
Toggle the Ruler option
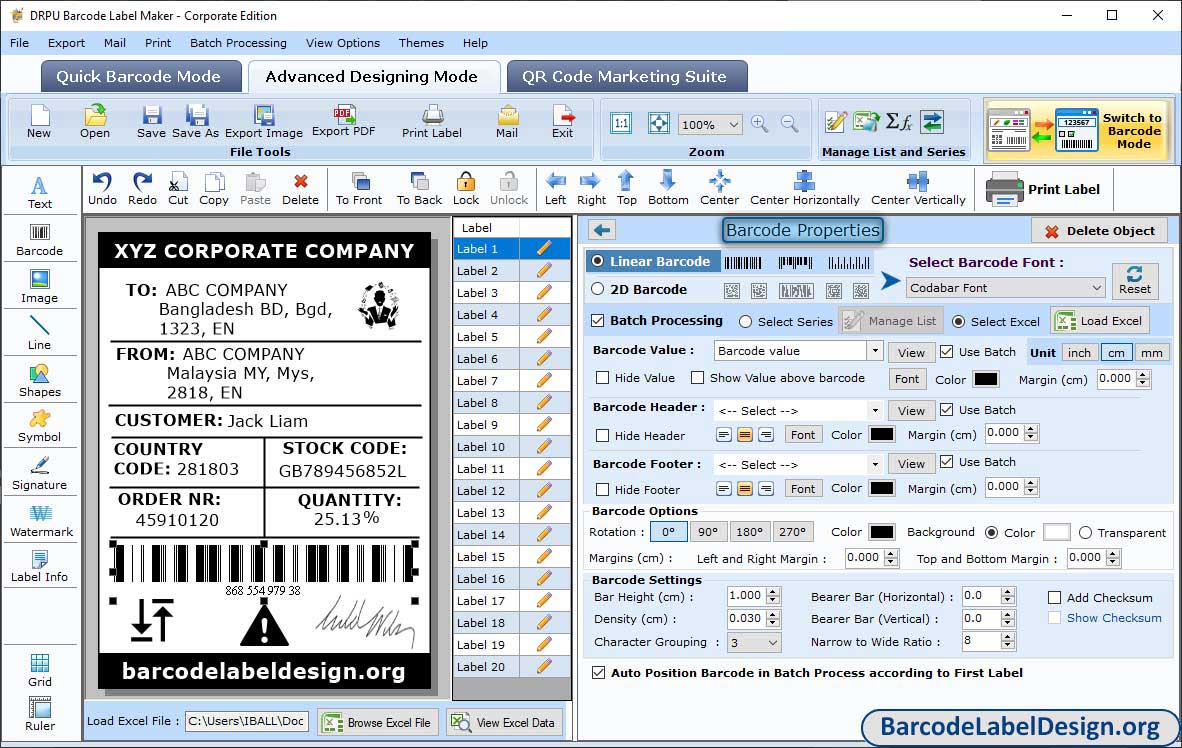click(40, 714)
